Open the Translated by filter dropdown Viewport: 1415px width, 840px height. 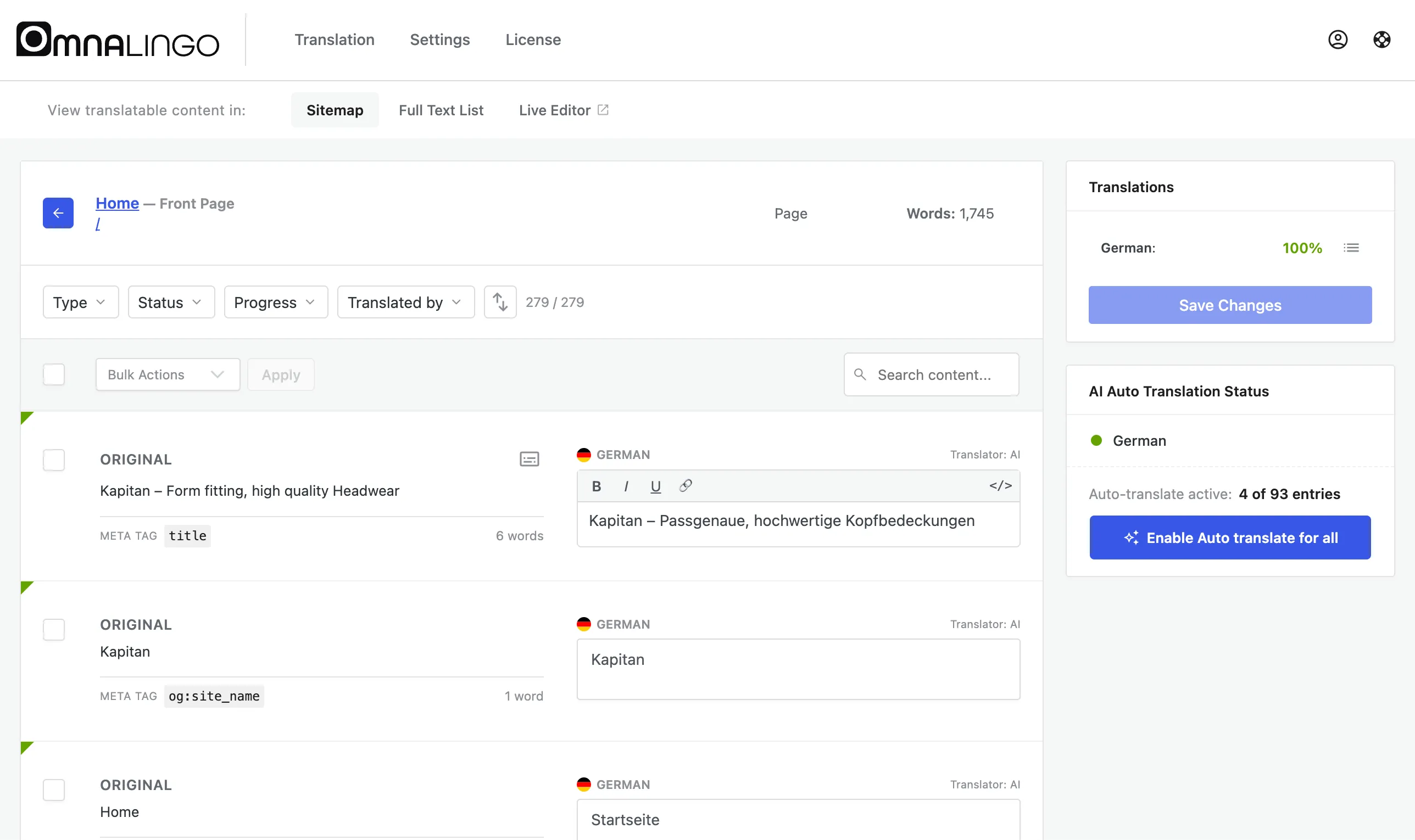(x=405, y=303)
